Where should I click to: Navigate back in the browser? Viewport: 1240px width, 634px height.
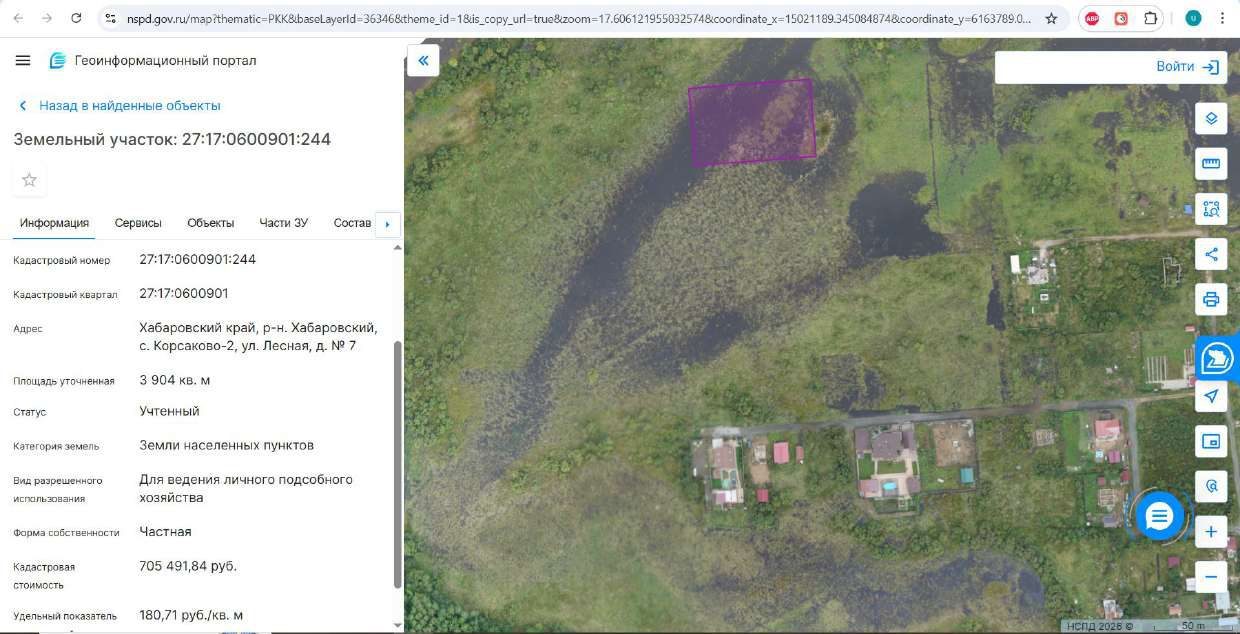click(x=19, y=18)
